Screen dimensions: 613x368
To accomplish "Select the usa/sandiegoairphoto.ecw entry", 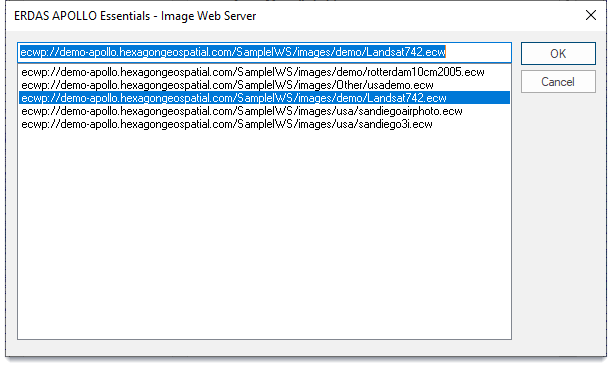I will (x=264, y=111).
